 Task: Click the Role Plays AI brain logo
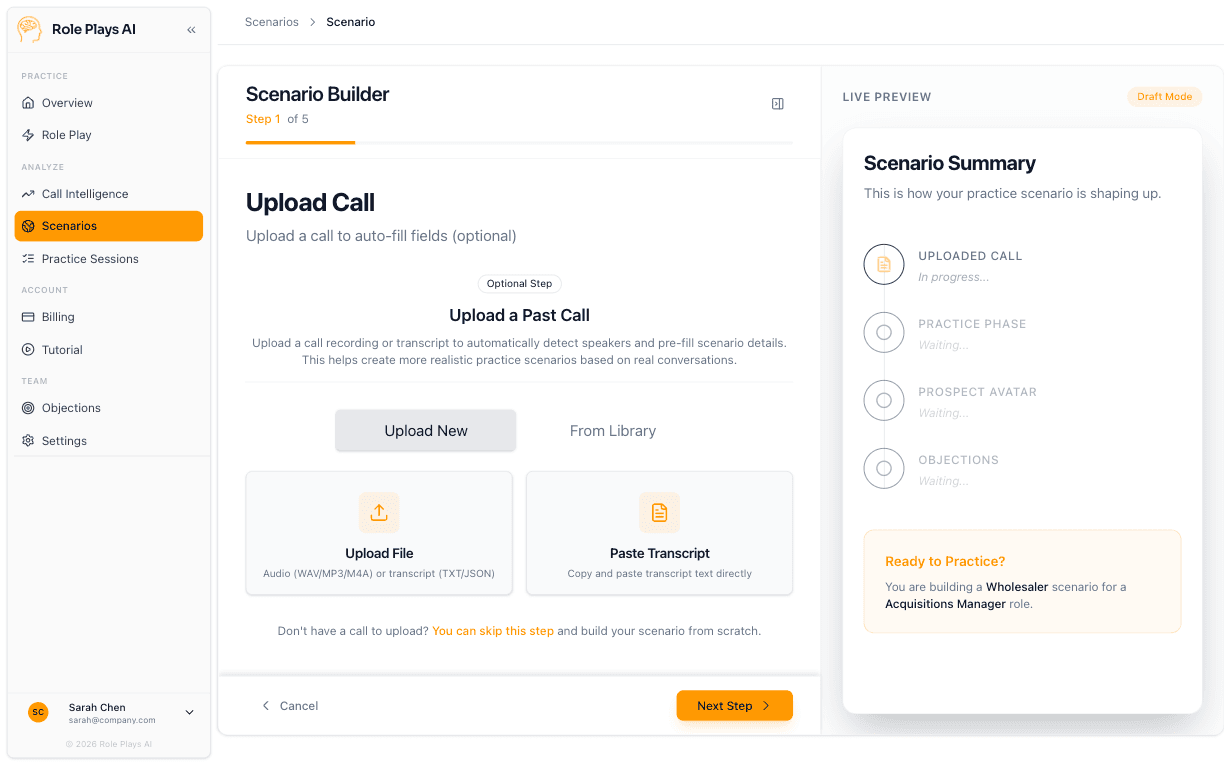tap(29, 29)
